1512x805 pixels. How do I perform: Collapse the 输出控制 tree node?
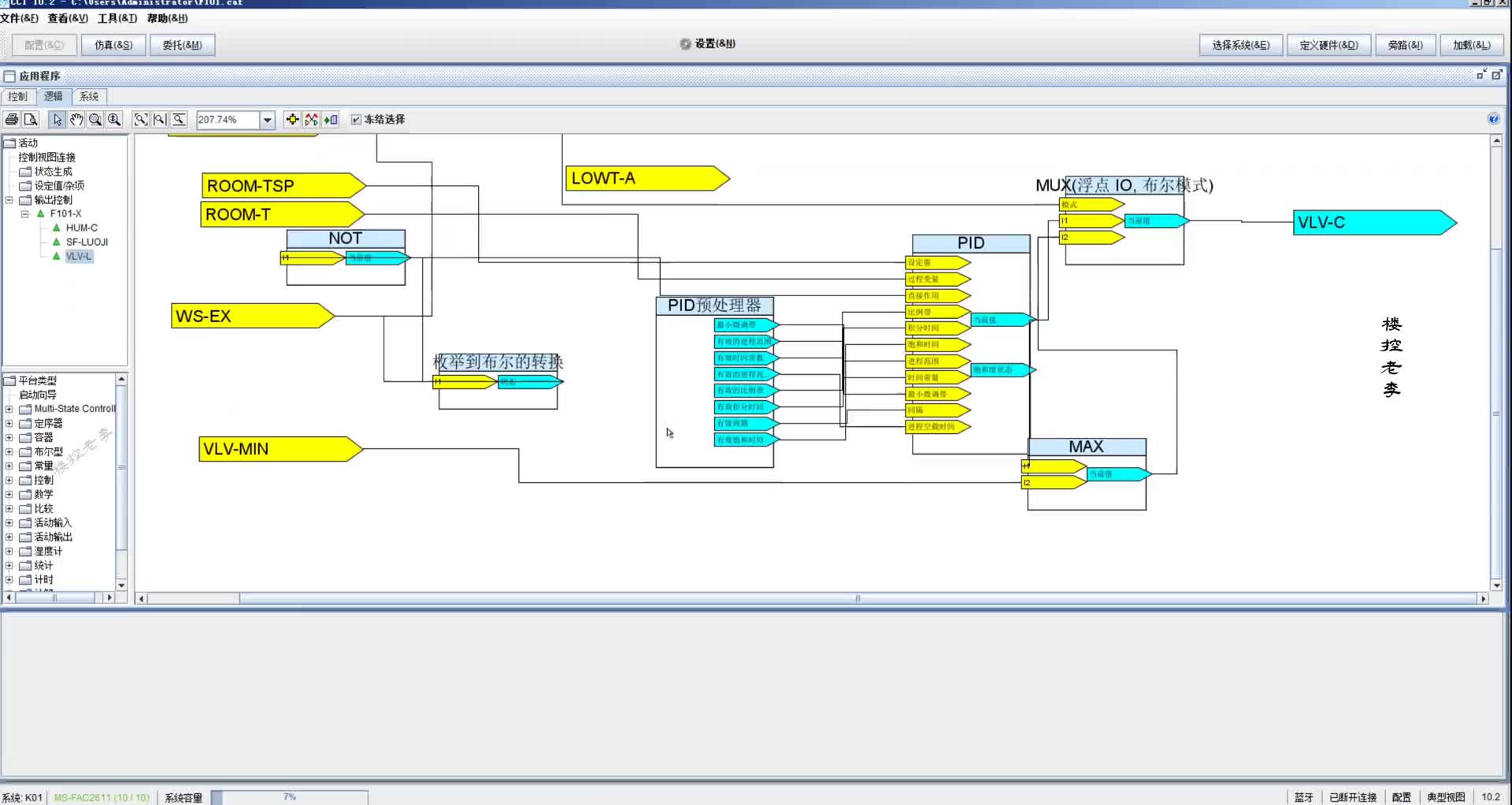tap(9, 200)
